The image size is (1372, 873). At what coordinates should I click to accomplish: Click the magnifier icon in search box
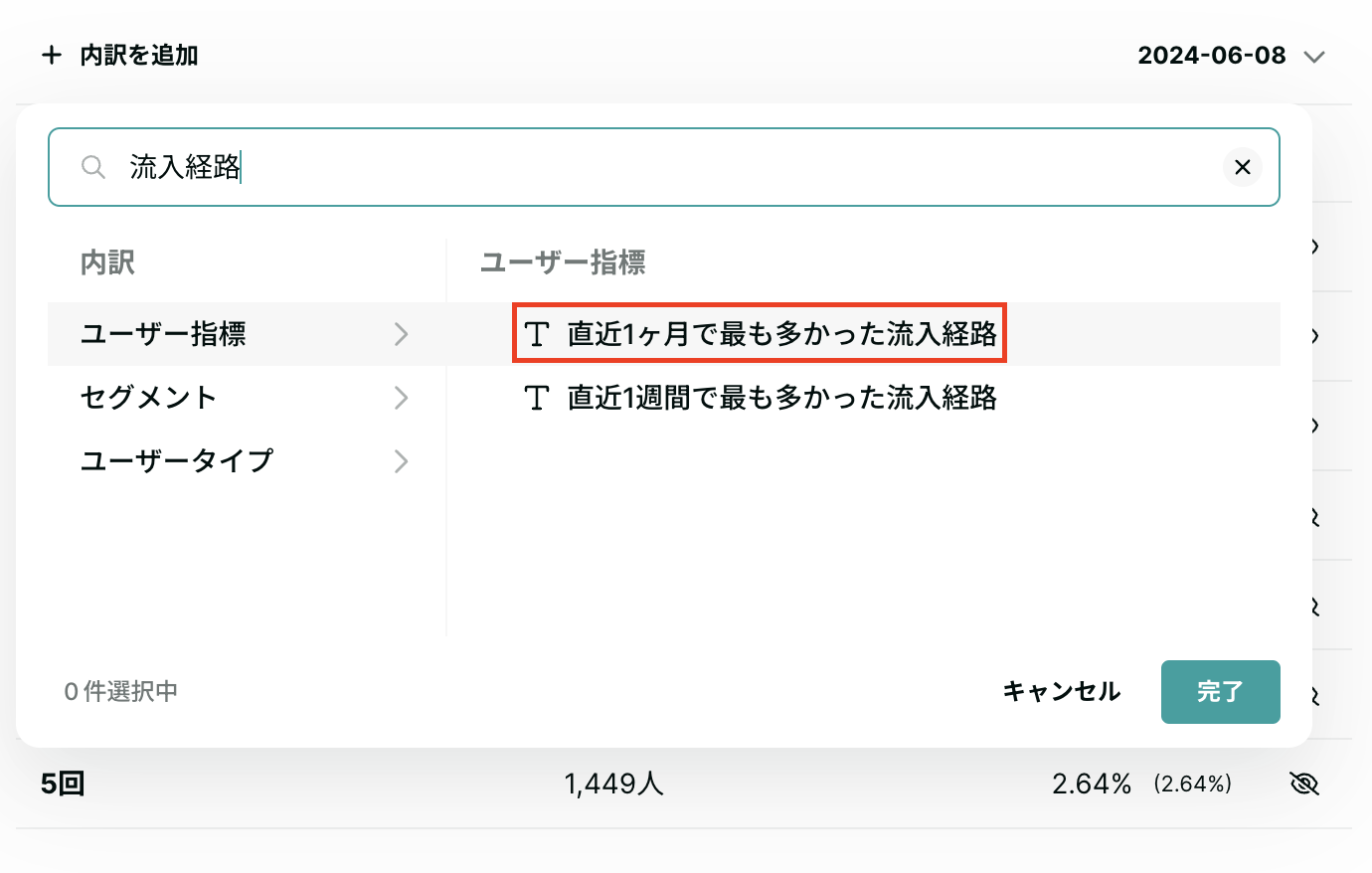coord(93,167)
